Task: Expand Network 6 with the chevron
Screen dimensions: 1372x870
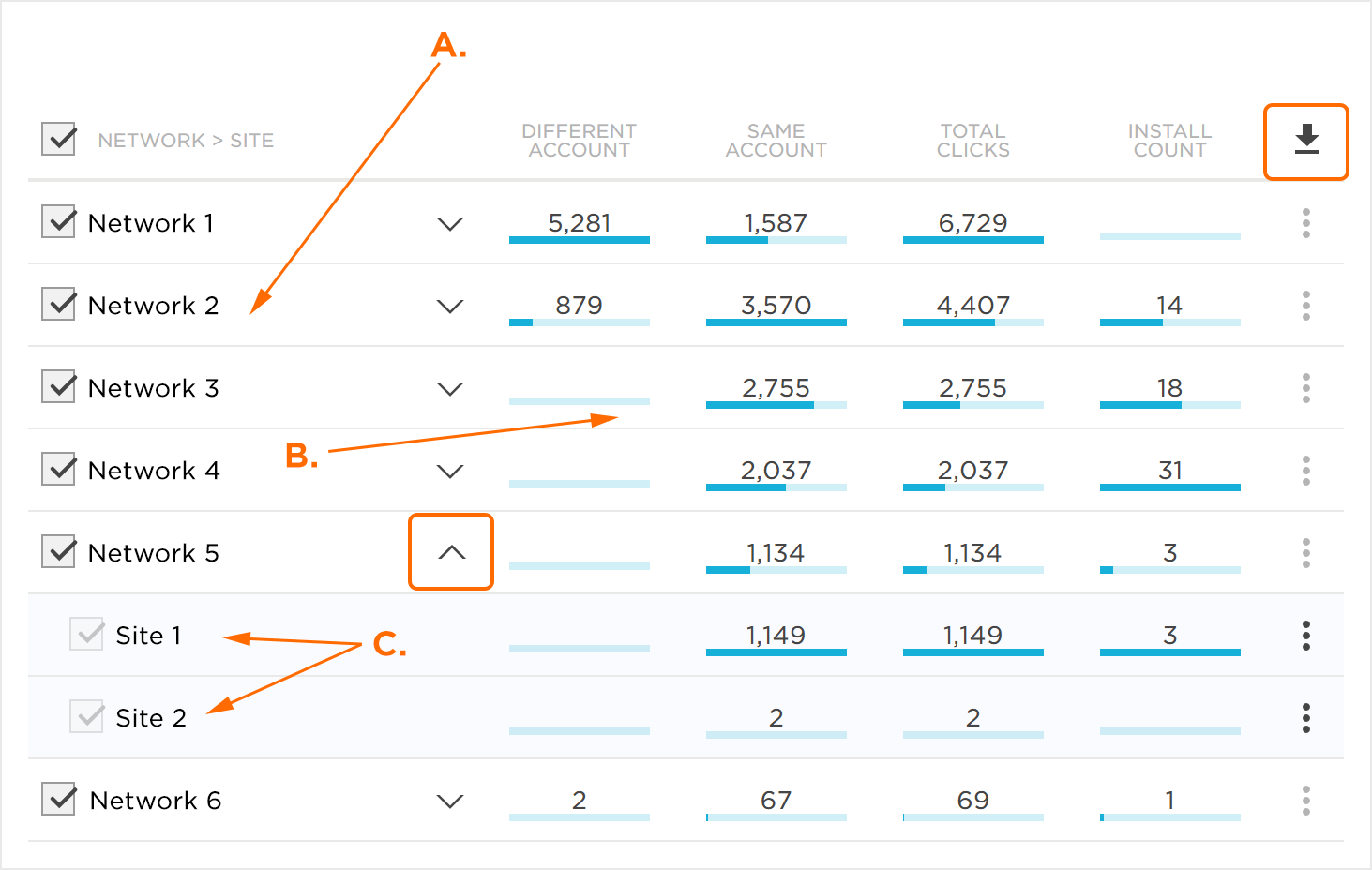Action: [x=450, y=802]
